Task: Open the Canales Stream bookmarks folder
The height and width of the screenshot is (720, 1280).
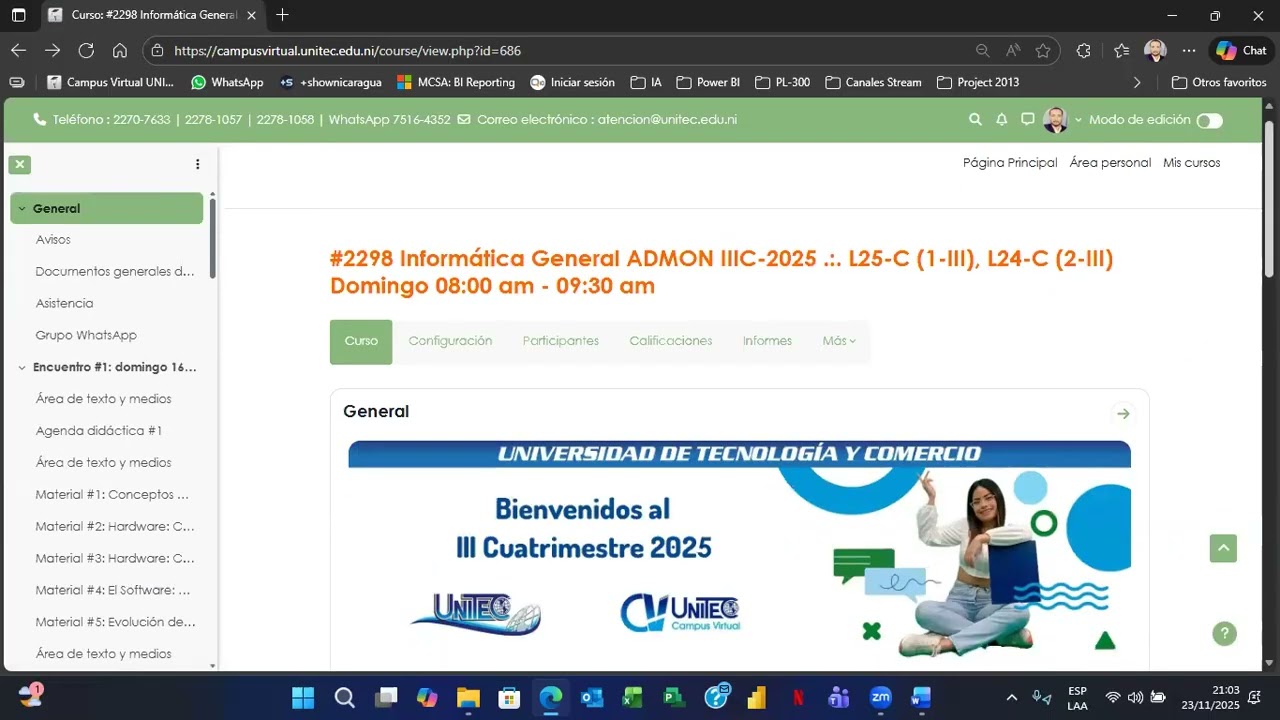Action: (873, 82)
